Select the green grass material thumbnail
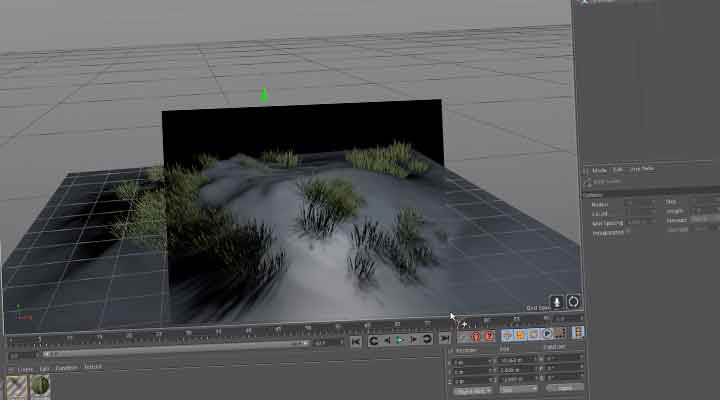The width and height of the screenshot is (720, 400). 40,386
